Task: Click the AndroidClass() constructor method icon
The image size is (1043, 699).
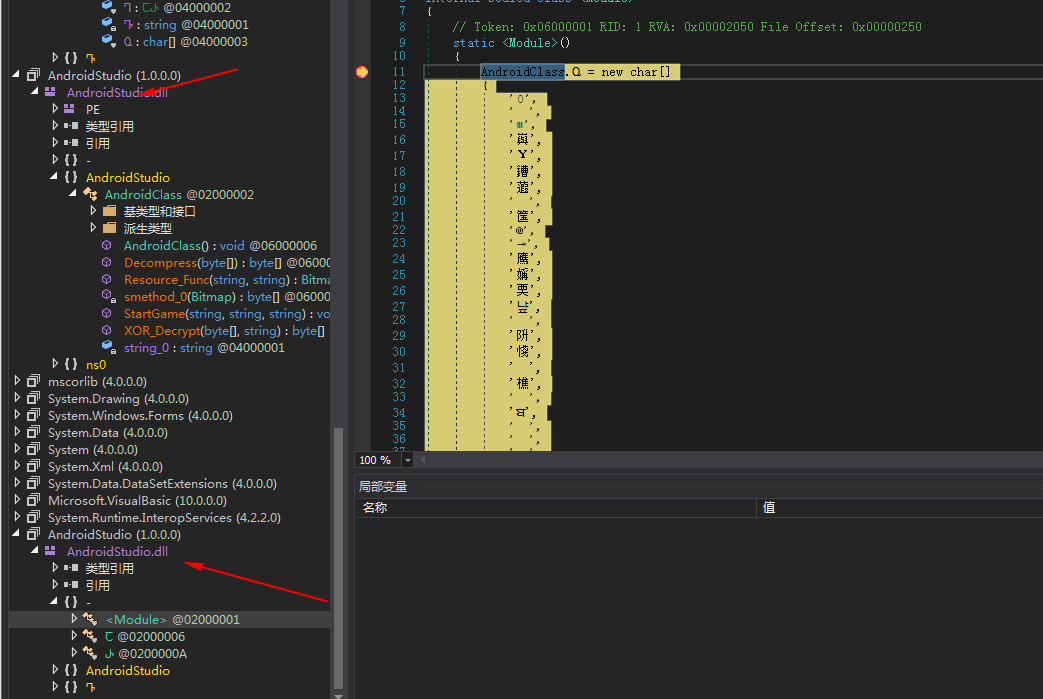Action: pyautogui.click(x=106, y=245)
